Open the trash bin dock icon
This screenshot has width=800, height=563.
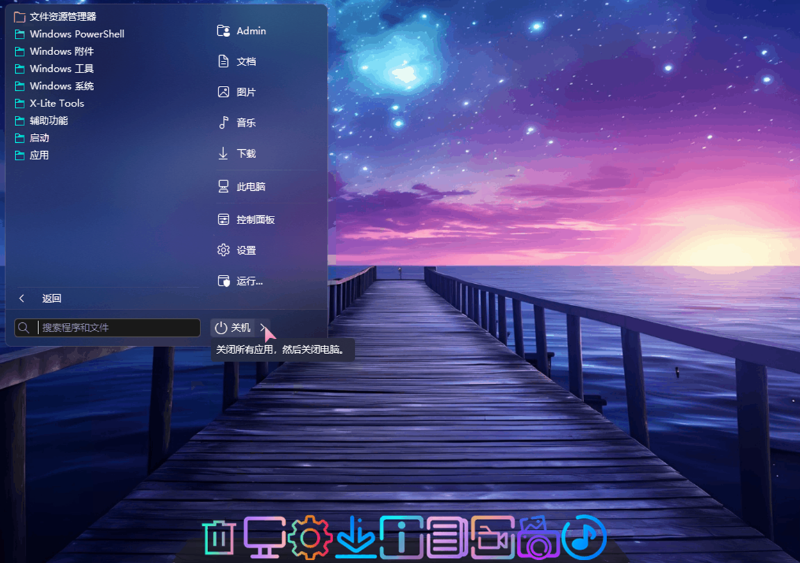coord(219,537)
